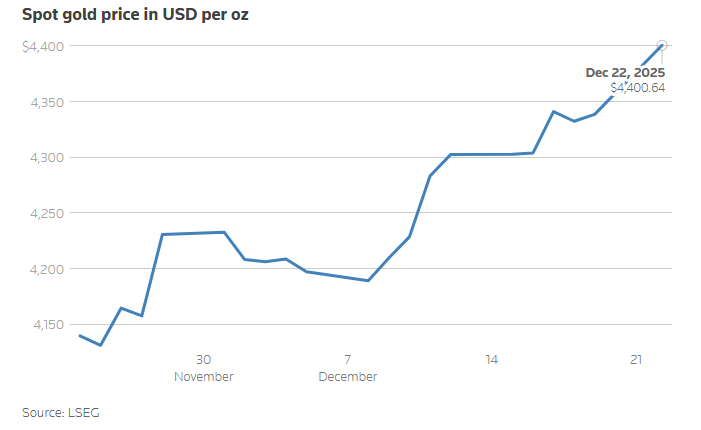Select the $4,400 y-axis label
The height and width of the screenshot is (430, 701).
tap(43, 46)
